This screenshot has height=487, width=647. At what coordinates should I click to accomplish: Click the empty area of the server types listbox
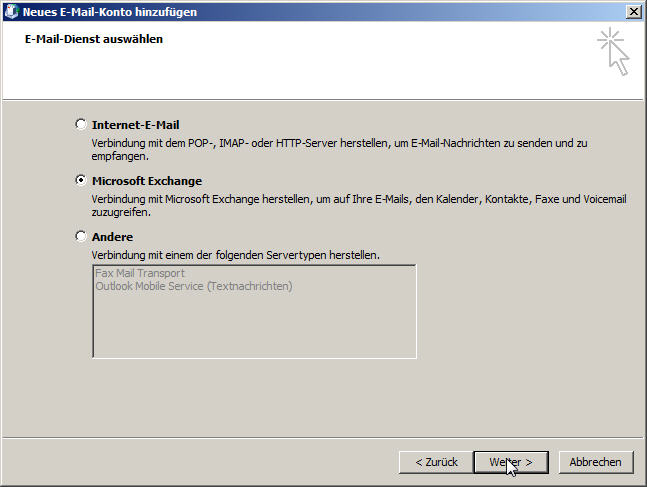tap(255, 326)
